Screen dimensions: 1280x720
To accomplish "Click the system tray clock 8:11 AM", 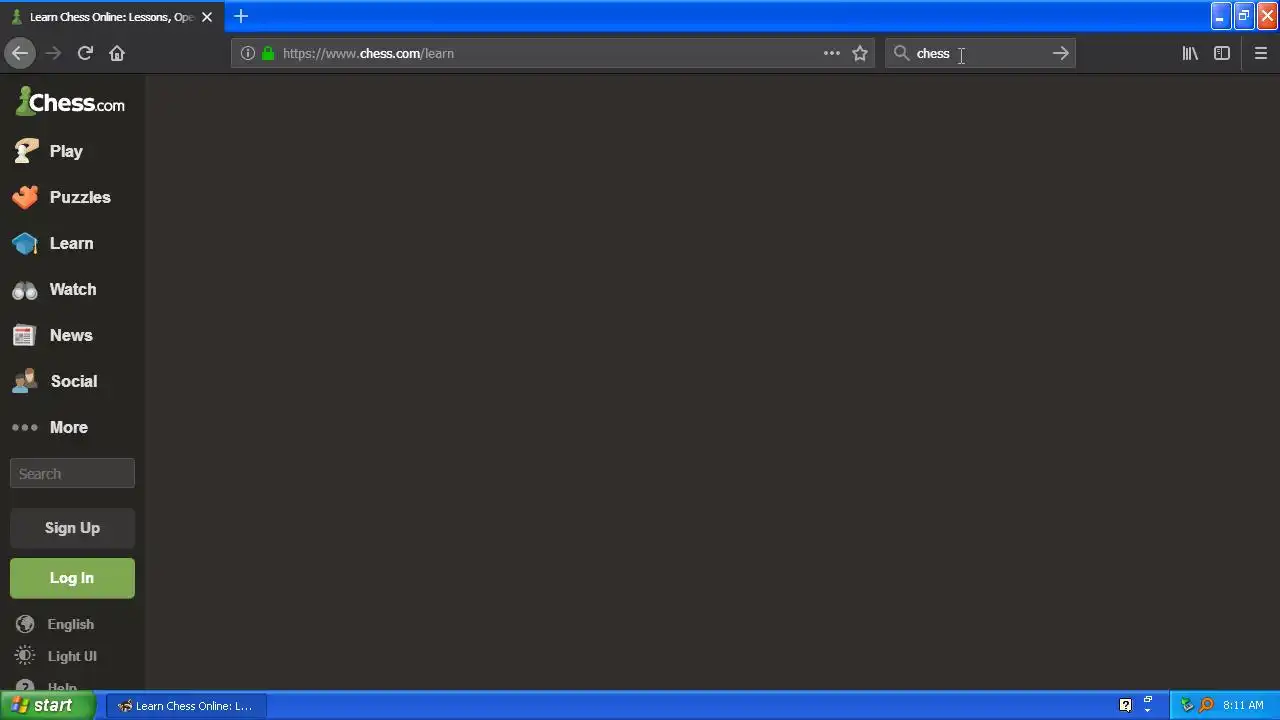I will [x=1243, y=705].
